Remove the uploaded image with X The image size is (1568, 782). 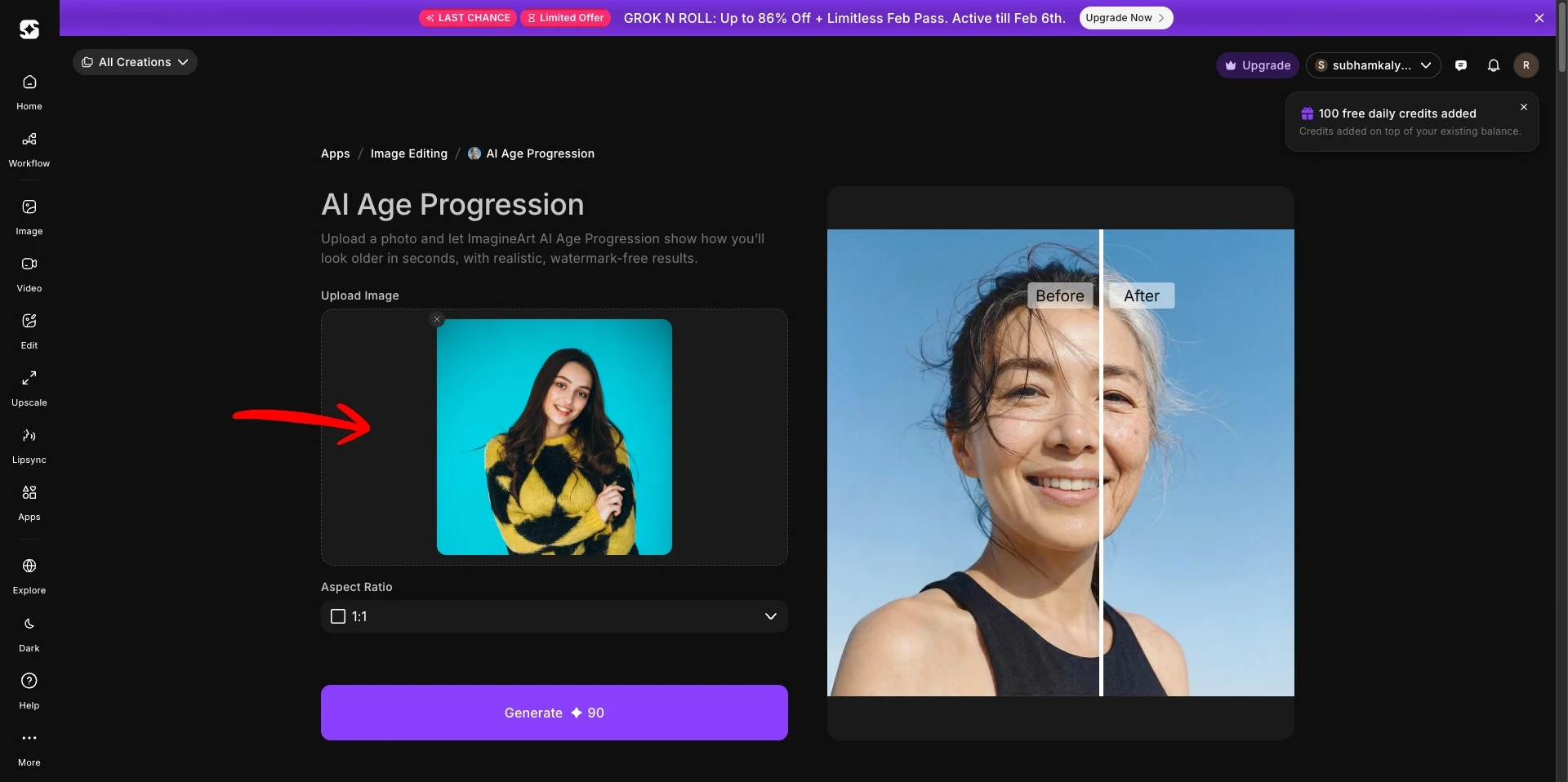pos(437,320)
